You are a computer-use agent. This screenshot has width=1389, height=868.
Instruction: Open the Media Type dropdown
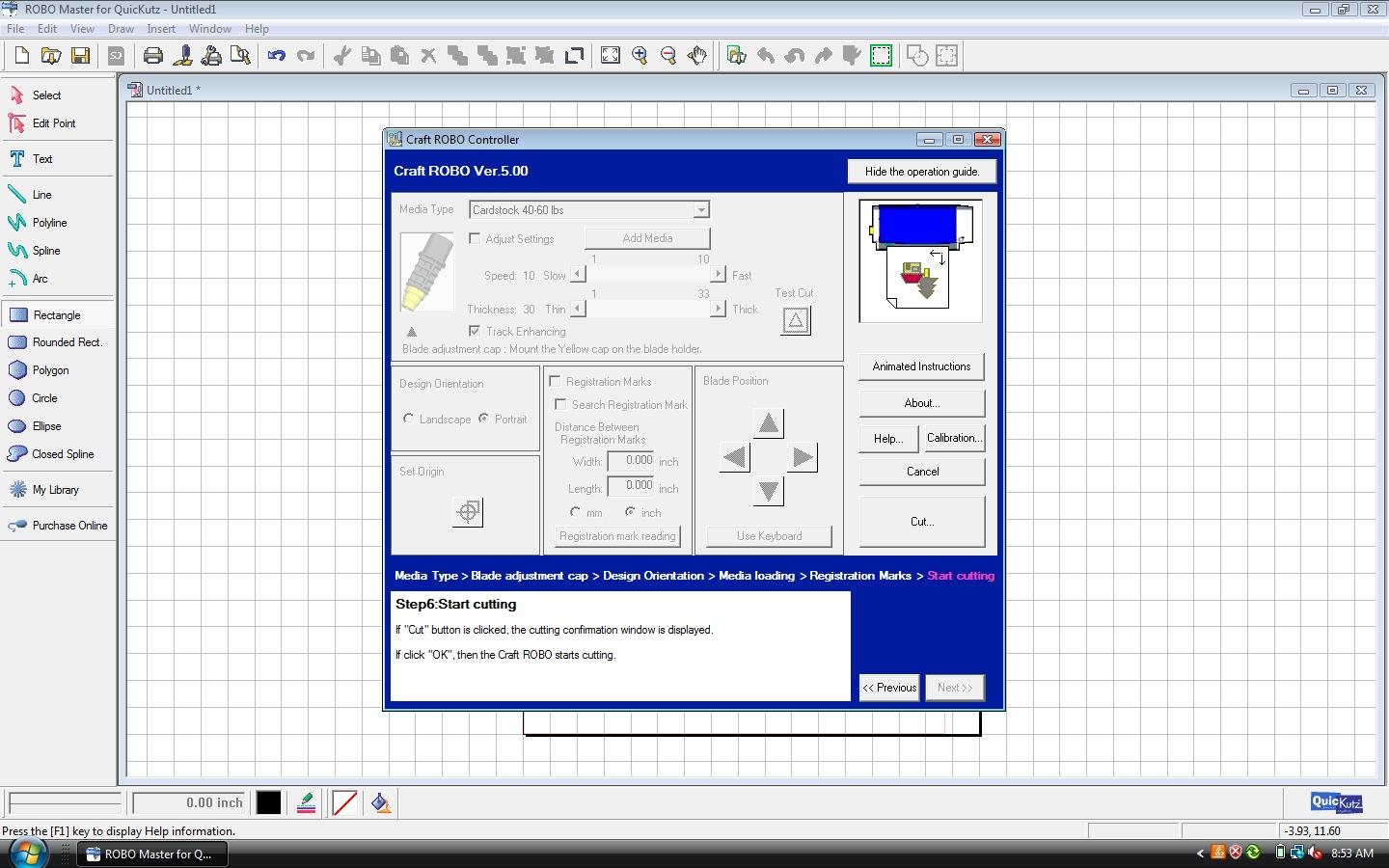701,209
